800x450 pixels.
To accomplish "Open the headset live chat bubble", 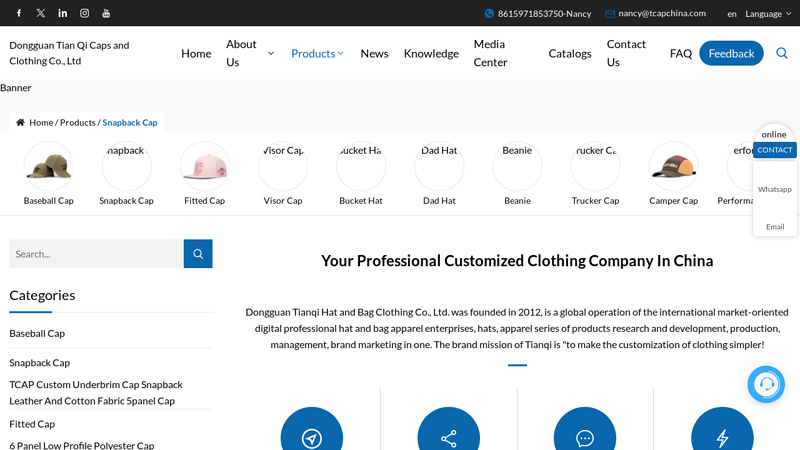I will pos(766,384).
